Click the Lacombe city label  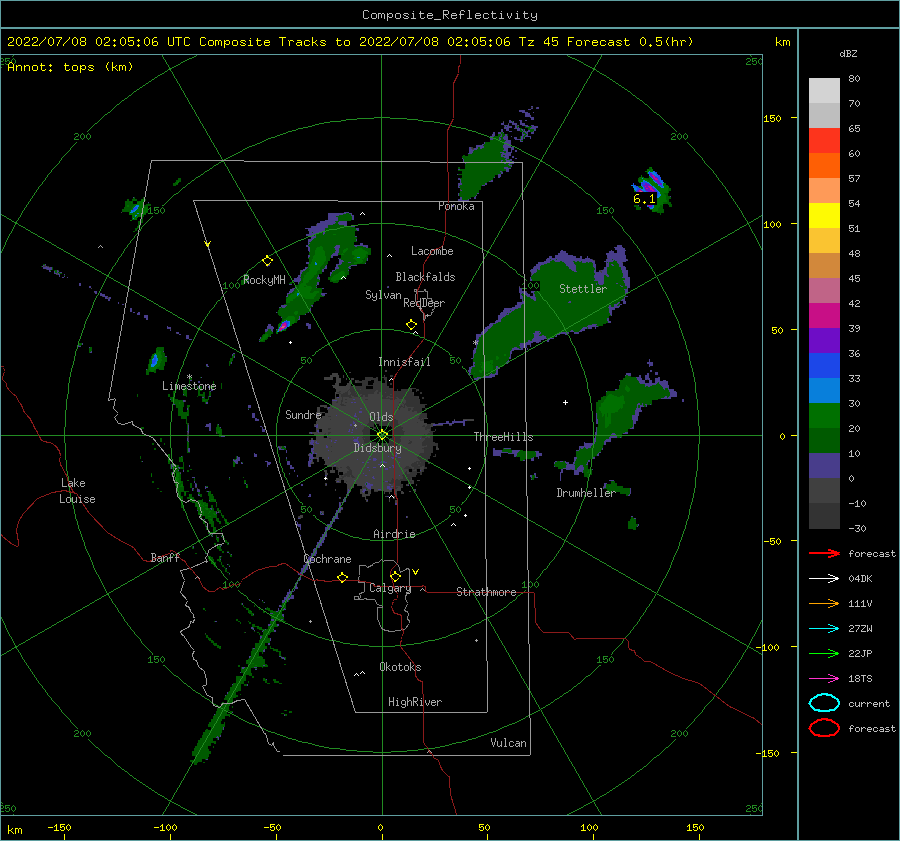(432, 251)
